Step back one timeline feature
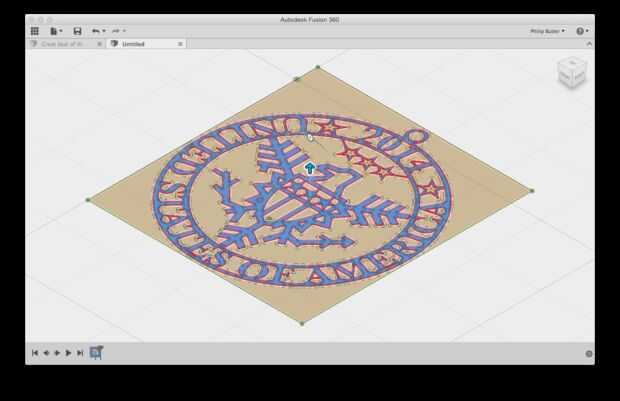Screen dimensions: 620x401 pos(46,353)
